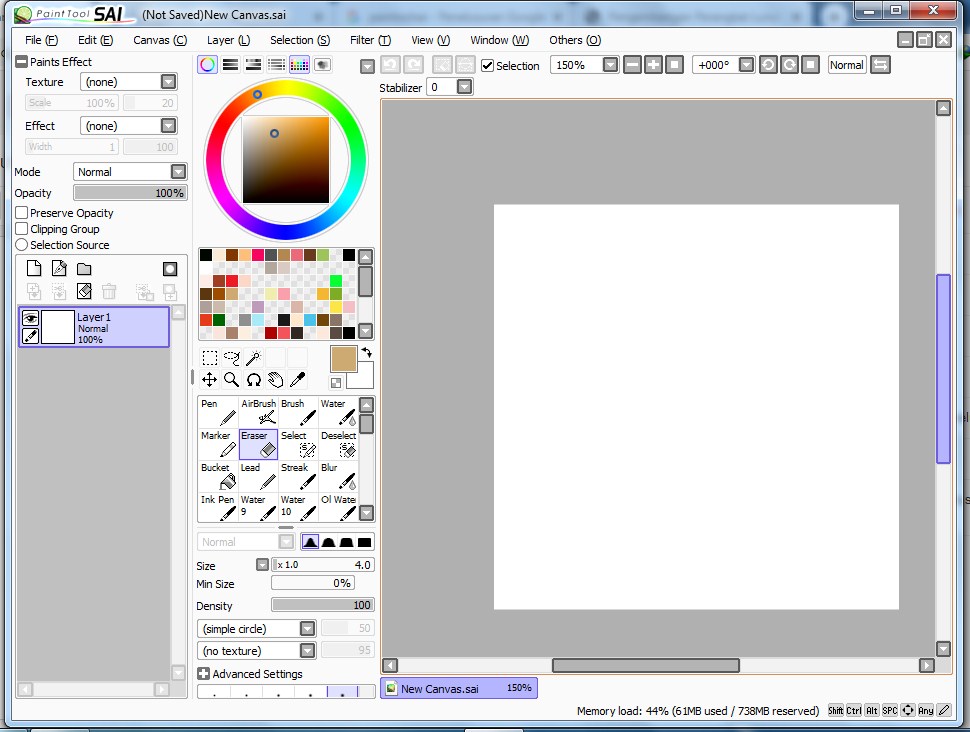This screenshot has width=970, height=732.
Task: Pick the Hand tool for panning
Action: [277, 380]
